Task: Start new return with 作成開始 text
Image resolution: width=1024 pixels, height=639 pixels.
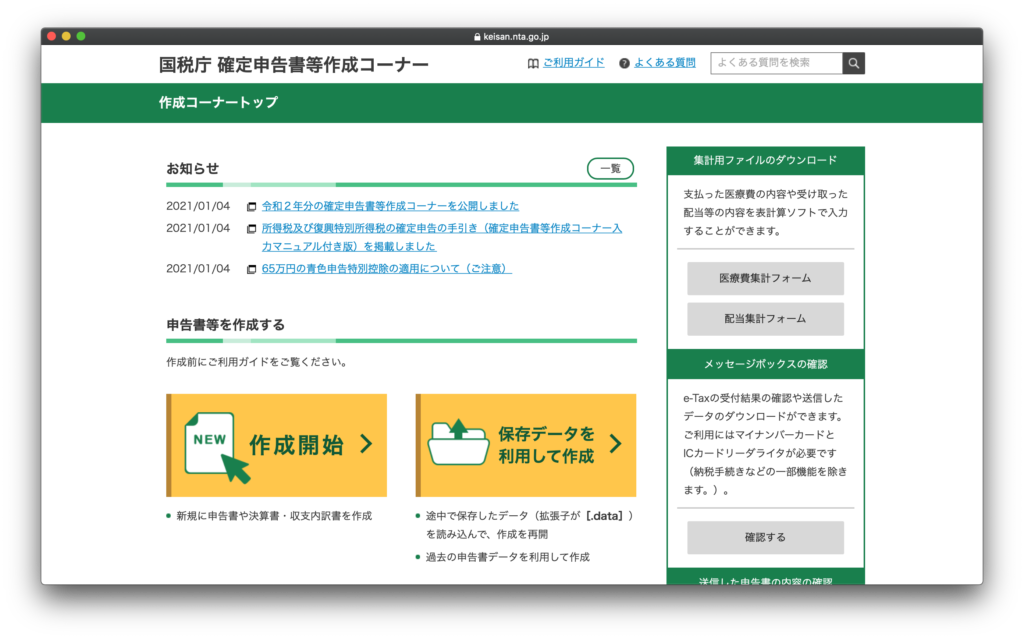Action: [296, 445]
